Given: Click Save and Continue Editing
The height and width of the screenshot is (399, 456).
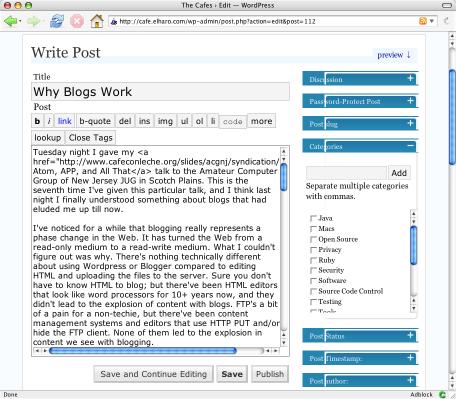Looking at the screenshot, I should pyautogui.click(x=154, y=374).
